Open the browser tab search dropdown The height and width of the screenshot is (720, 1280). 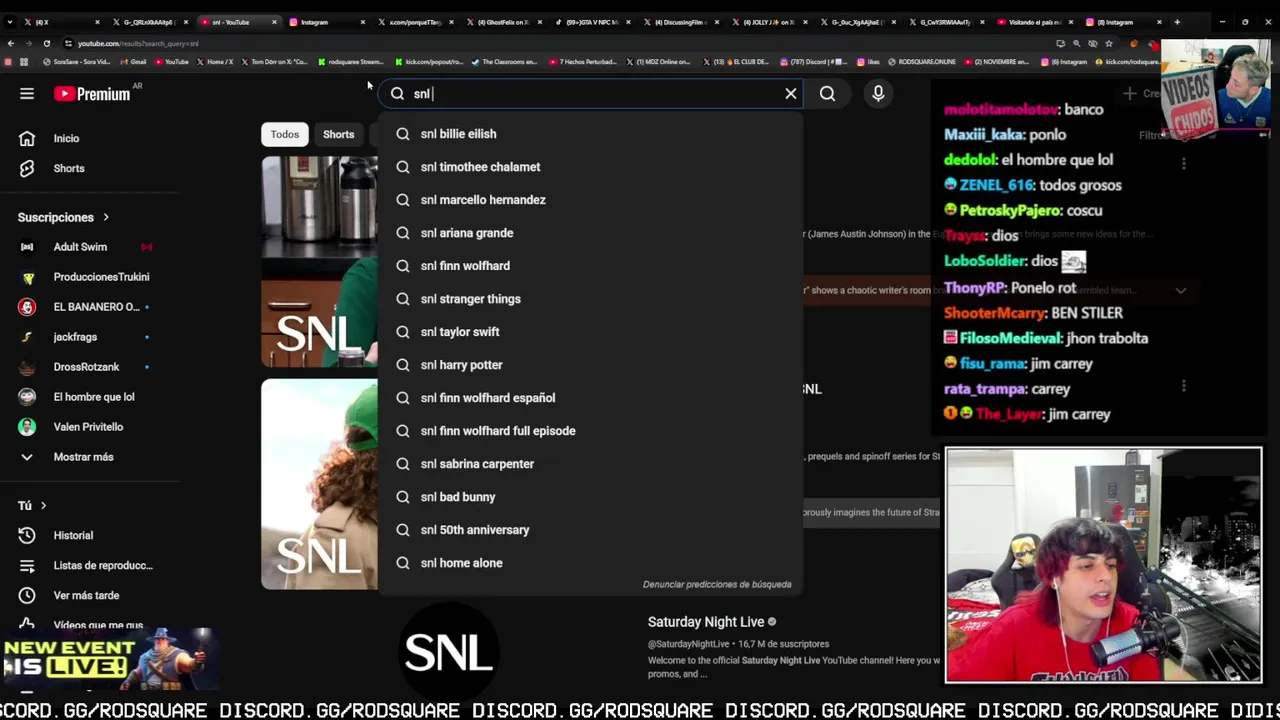coord(10,22)
